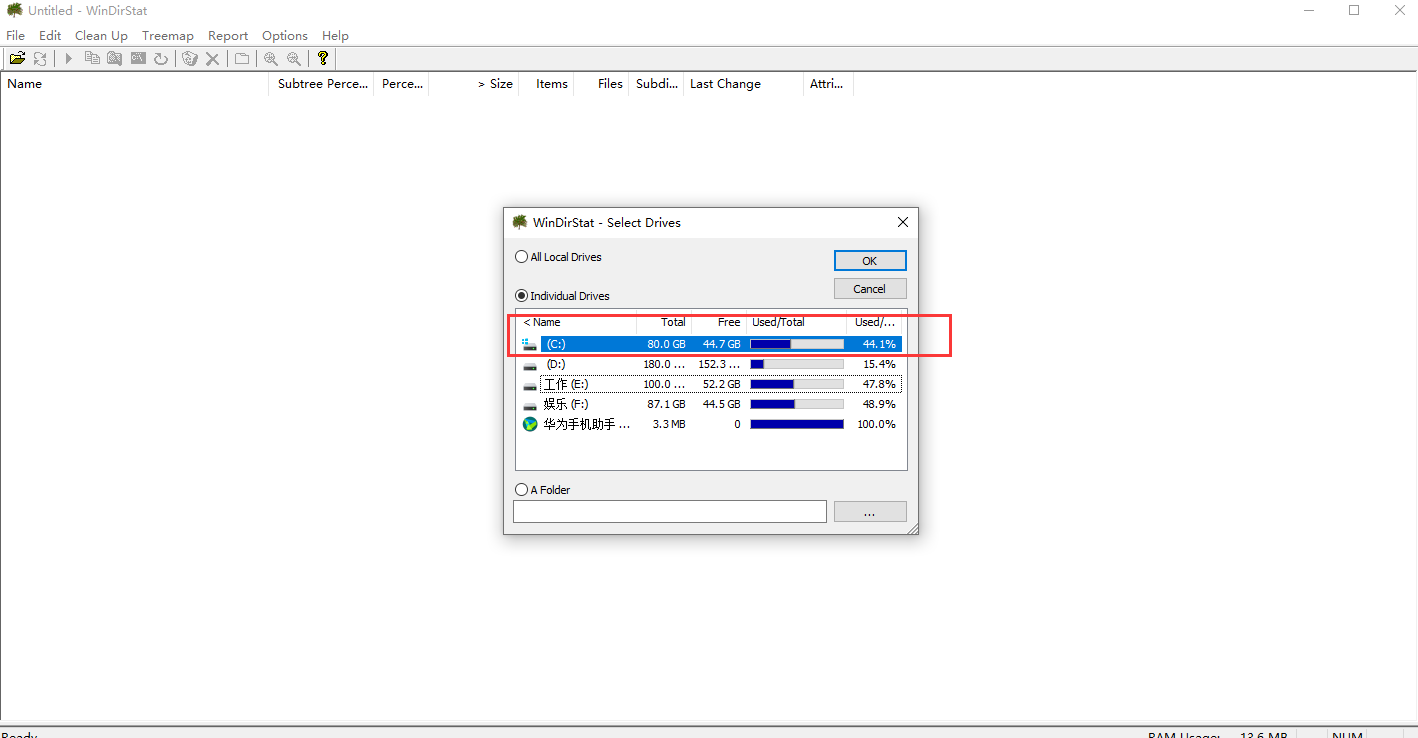Image resolution: width=1418 pixels, height=738 pixels.
Task: Click the yellow question mark Help icon
Action: 323,58
